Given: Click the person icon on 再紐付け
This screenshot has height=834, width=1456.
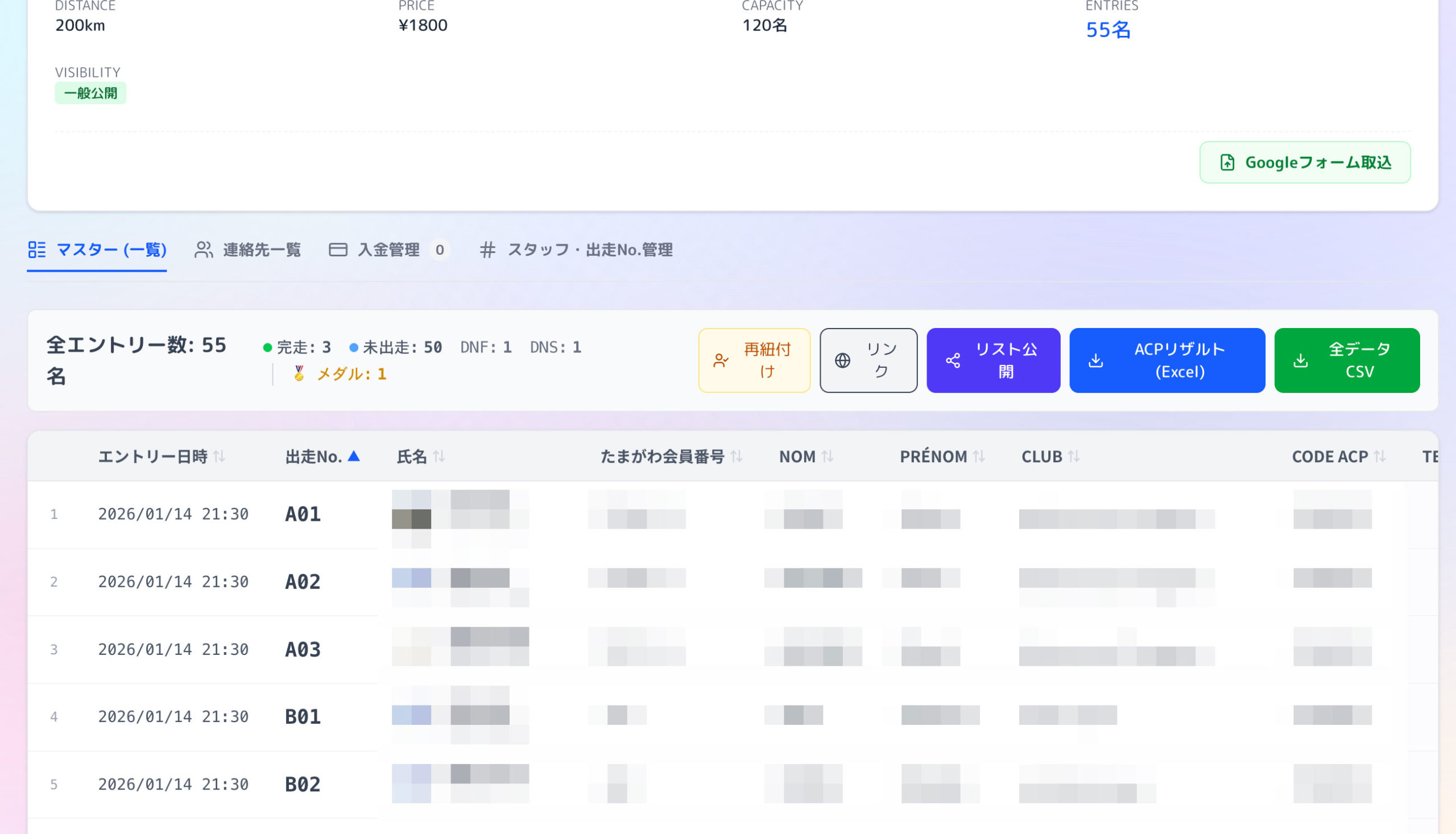Looking at the screenshot, I should (x=720, y=360).
